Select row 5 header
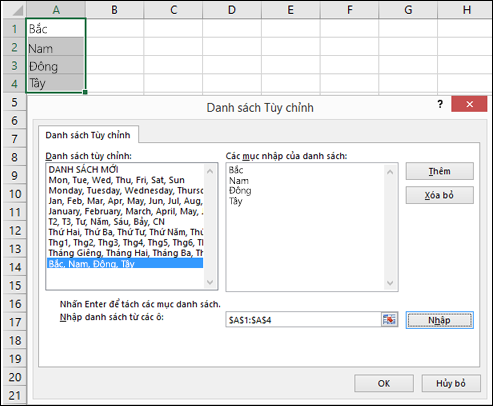Viewport: 493px width, 406px height. click(15, 102)
